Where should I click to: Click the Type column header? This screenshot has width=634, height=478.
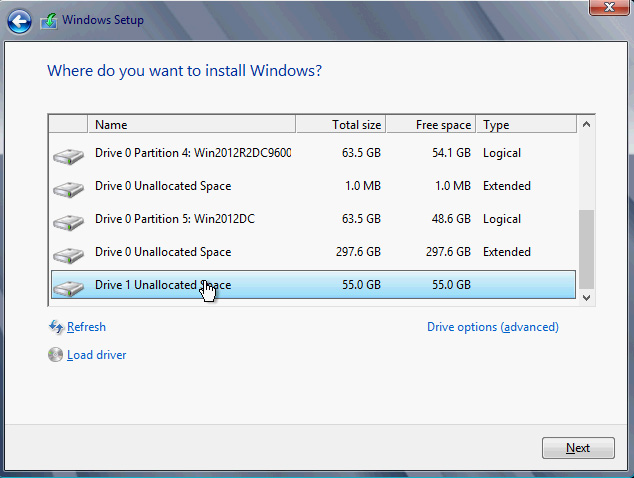pos(525,125)
